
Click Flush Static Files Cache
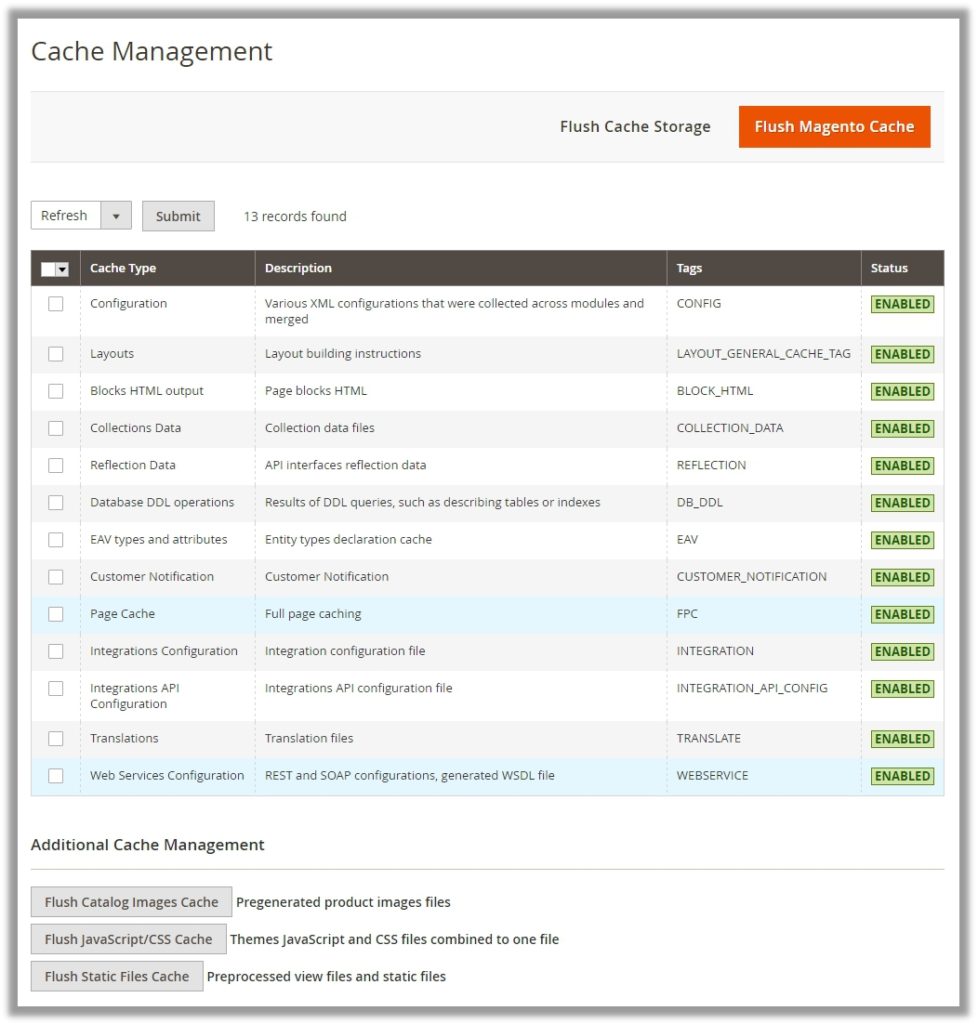click(116, 976)
